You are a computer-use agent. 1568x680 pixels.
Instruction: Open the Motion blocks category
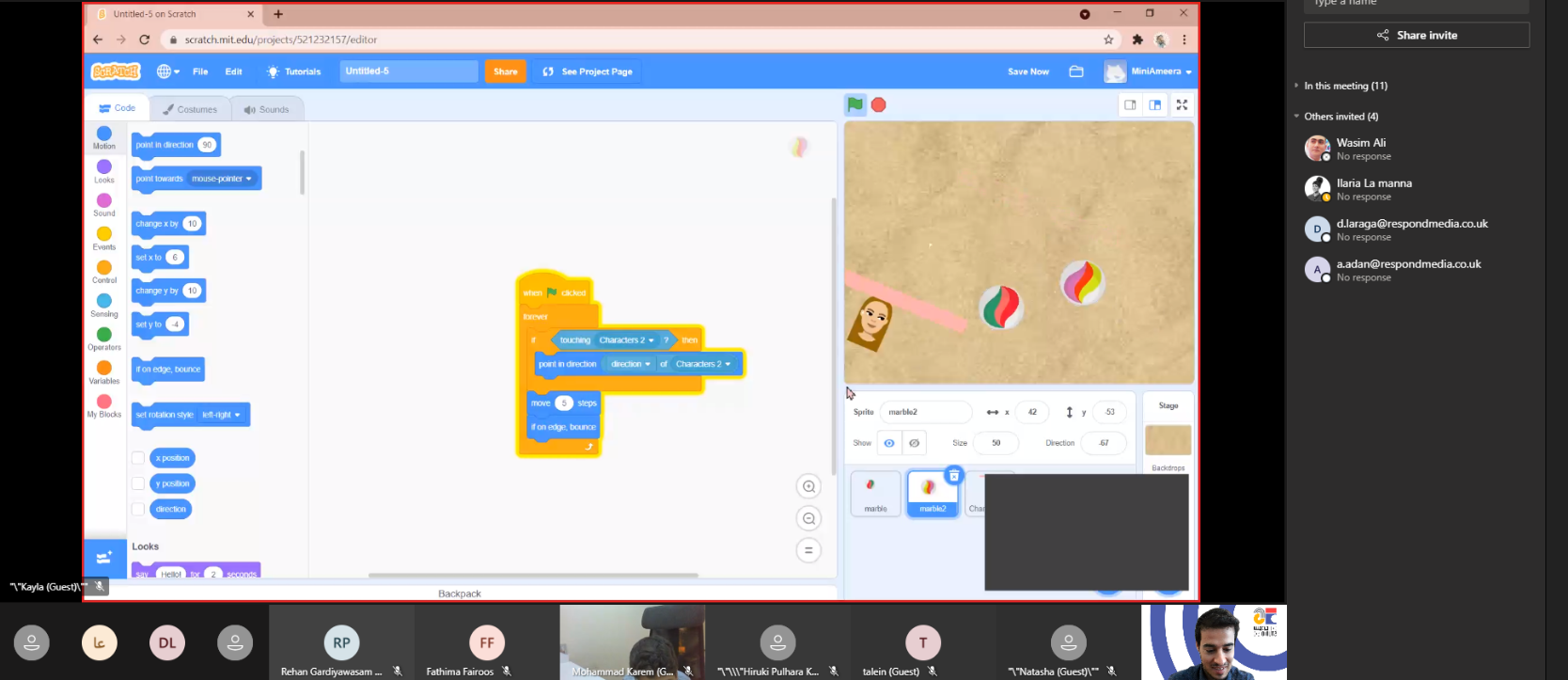pos(104,138)
